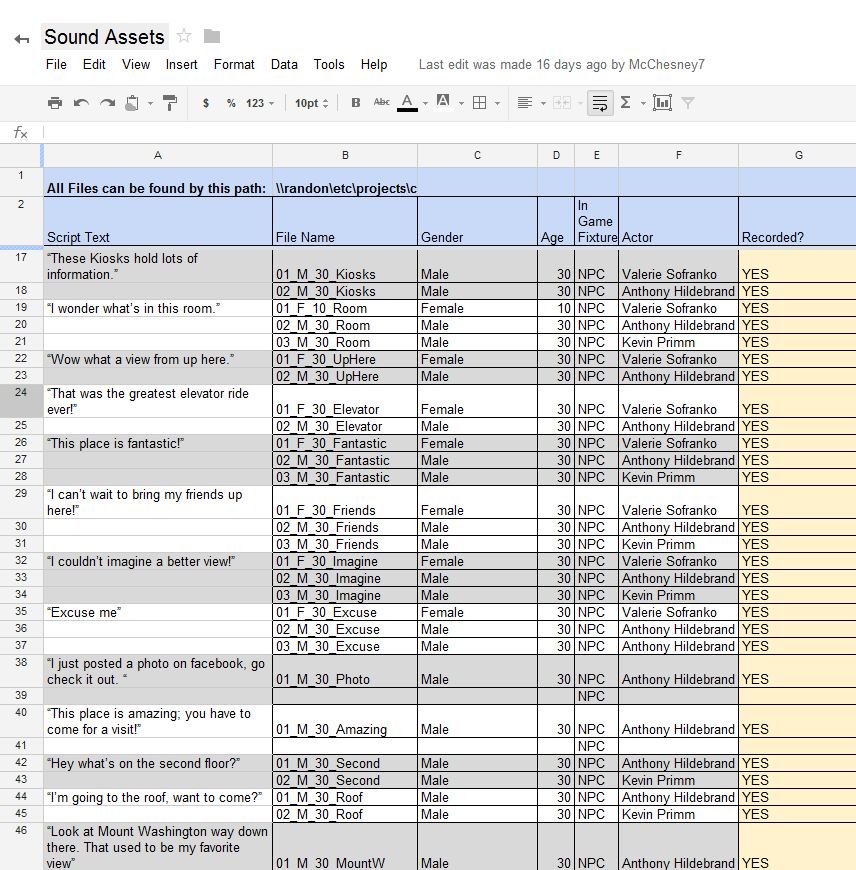Viewport: 856px width, 870px height.
Task: Toggle wrap text button
Action: [600, 103]
